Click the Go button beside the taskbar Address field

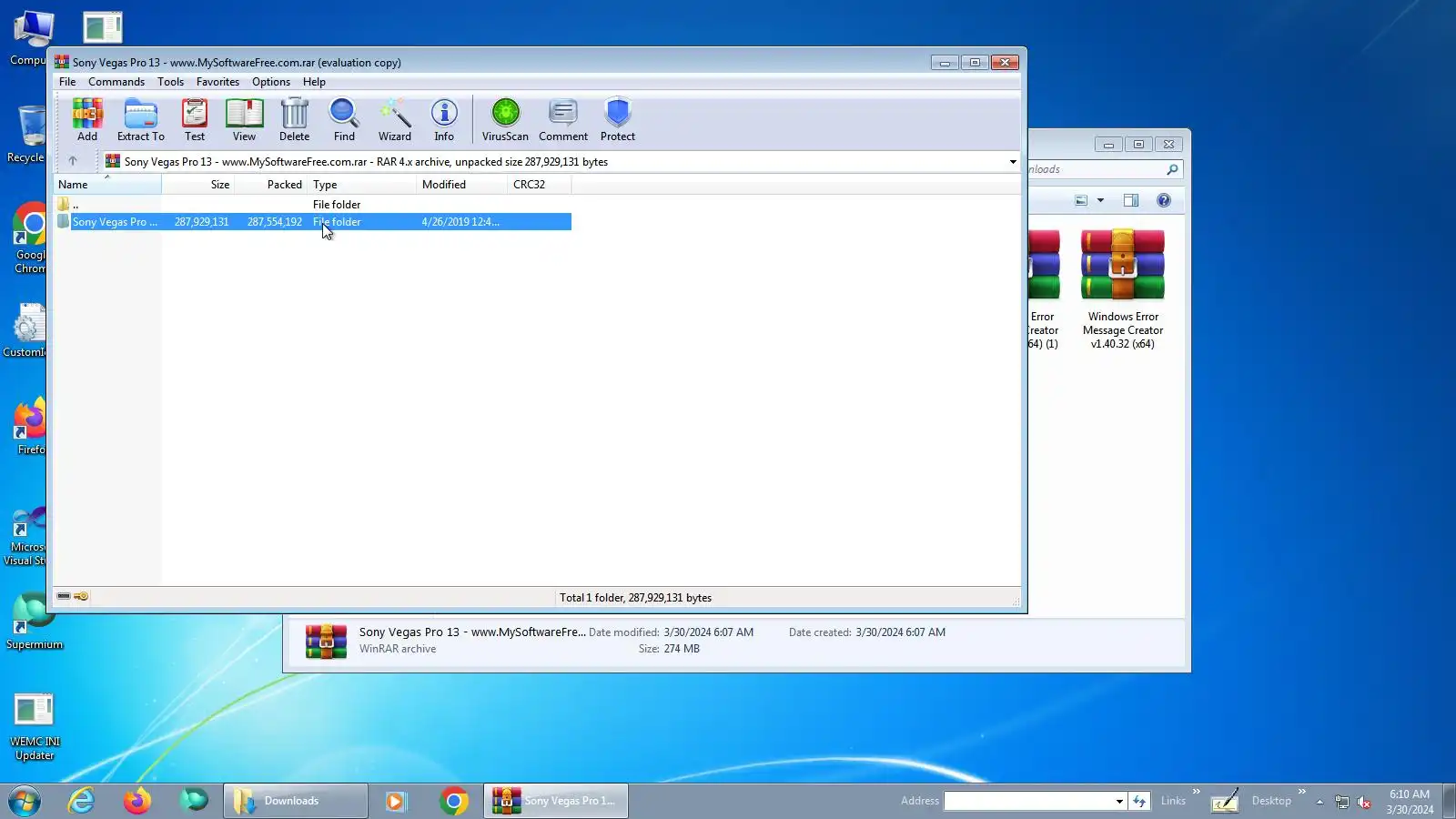pyautogui.click(x=1139, y=801)
